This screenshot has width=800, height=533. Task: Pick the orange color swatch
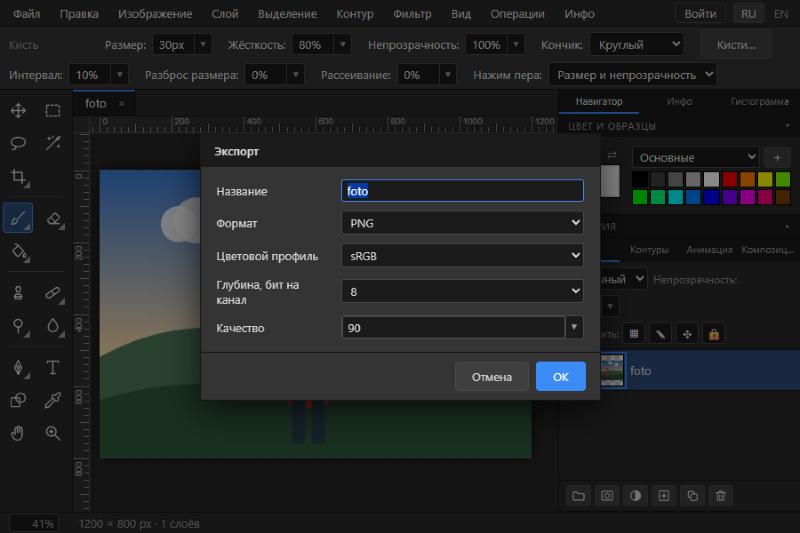[747, 179]
